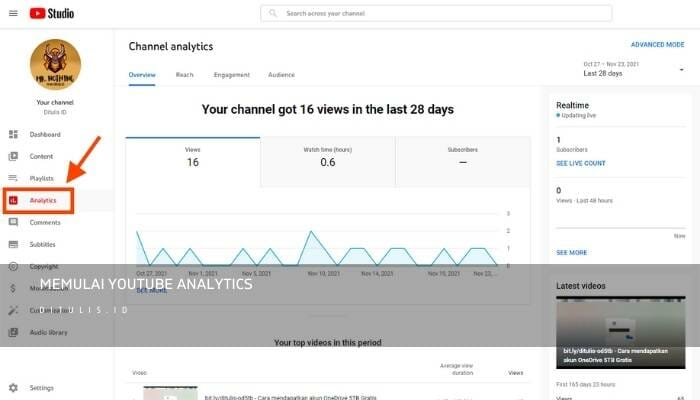Click the Latest videos heading
Viewport: 700px width, 400px height.
point(580,286)
